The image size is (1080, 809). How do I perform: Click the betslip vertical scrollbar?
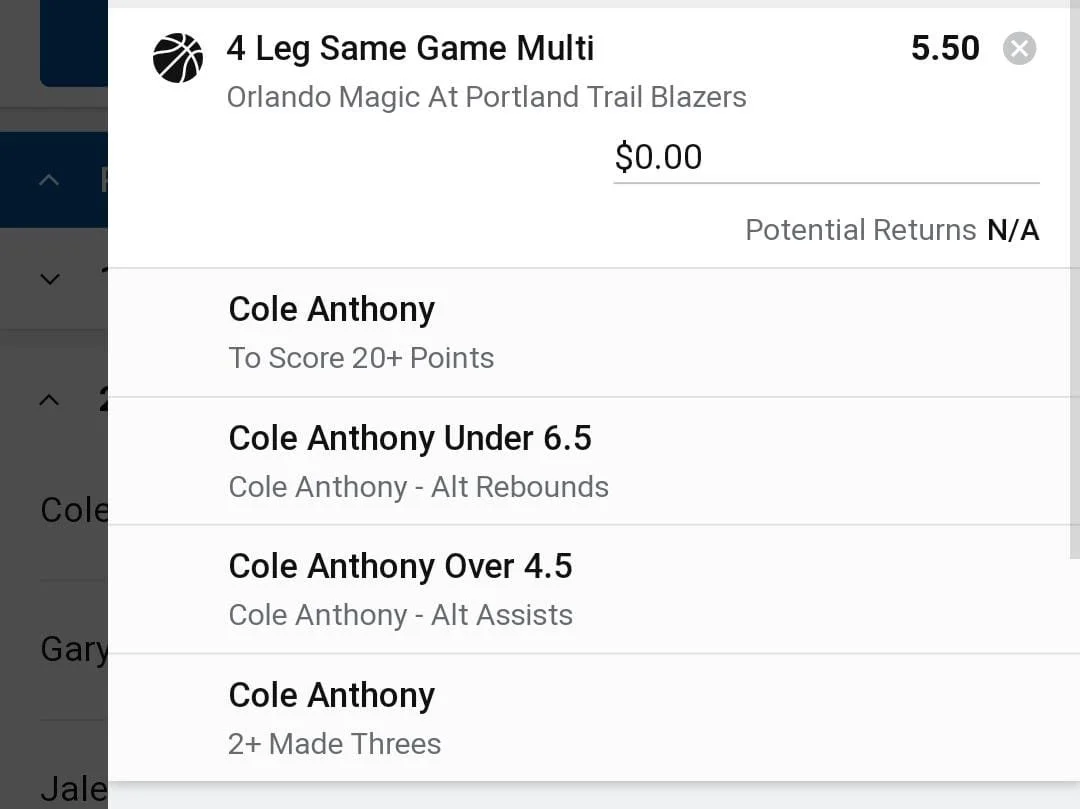(1075, 280)
